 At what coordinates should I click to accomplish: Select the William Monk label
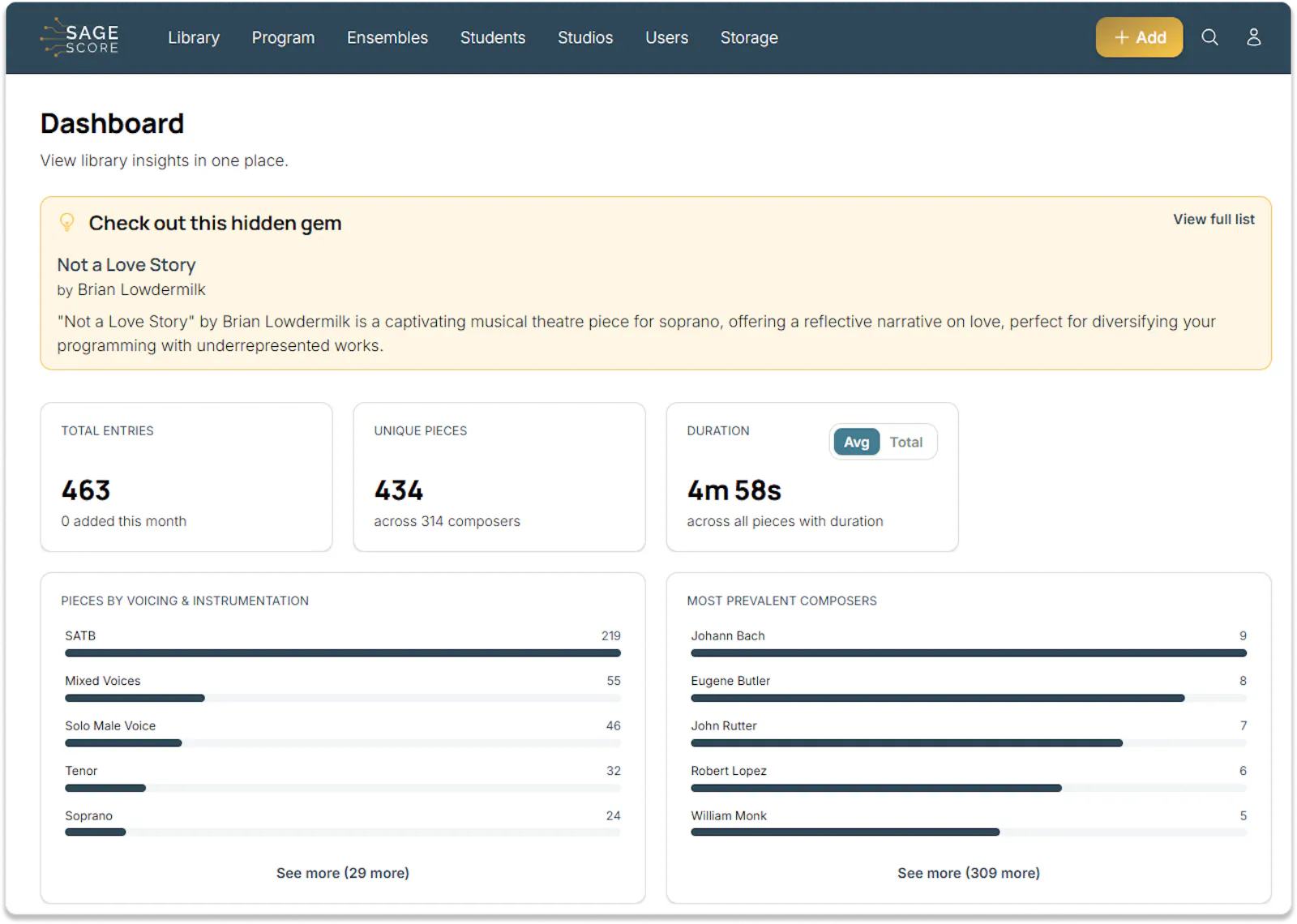point(729,816)
